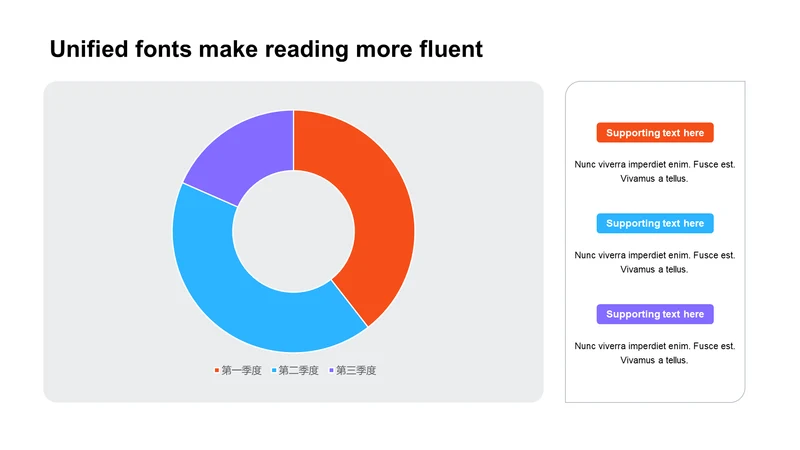
Task: Select the 第二季度 legend label
Action: pos(298,370)
